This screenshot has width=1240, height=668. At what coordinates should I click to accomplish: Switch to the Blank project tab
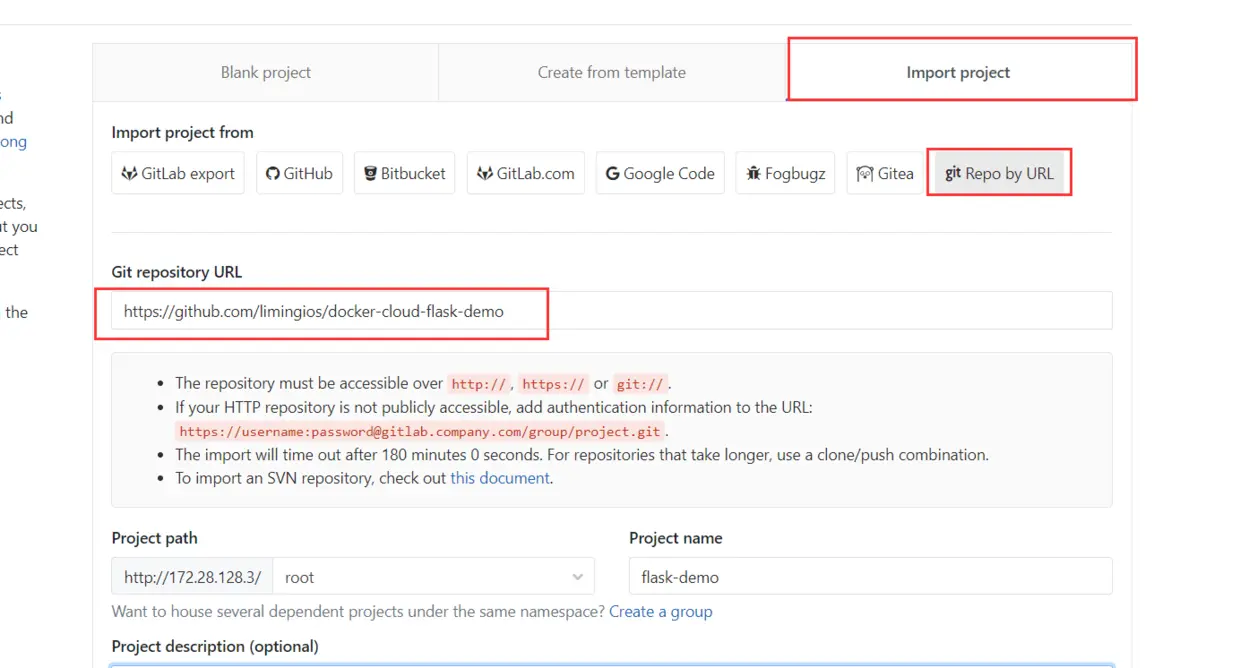click(265, 72)
